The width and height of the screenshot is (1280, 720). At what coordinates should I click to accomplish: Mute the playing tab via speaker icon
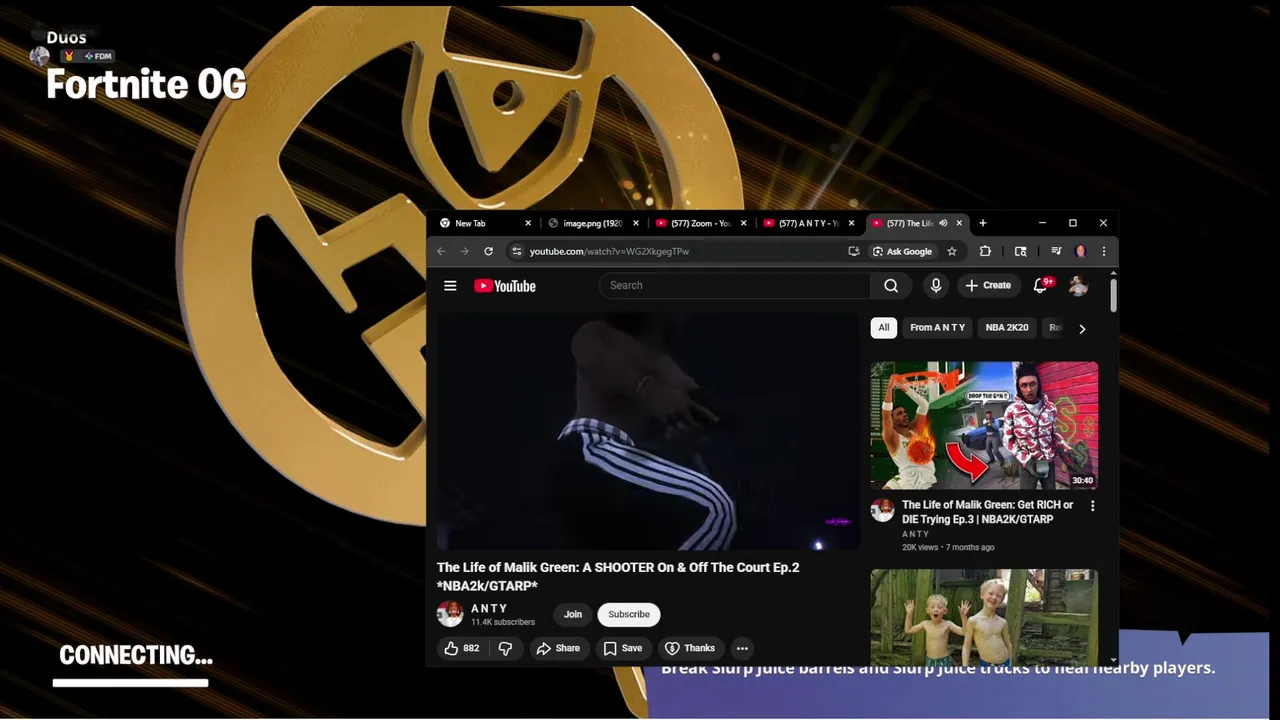pyautogui.click(x=943, y=223)
